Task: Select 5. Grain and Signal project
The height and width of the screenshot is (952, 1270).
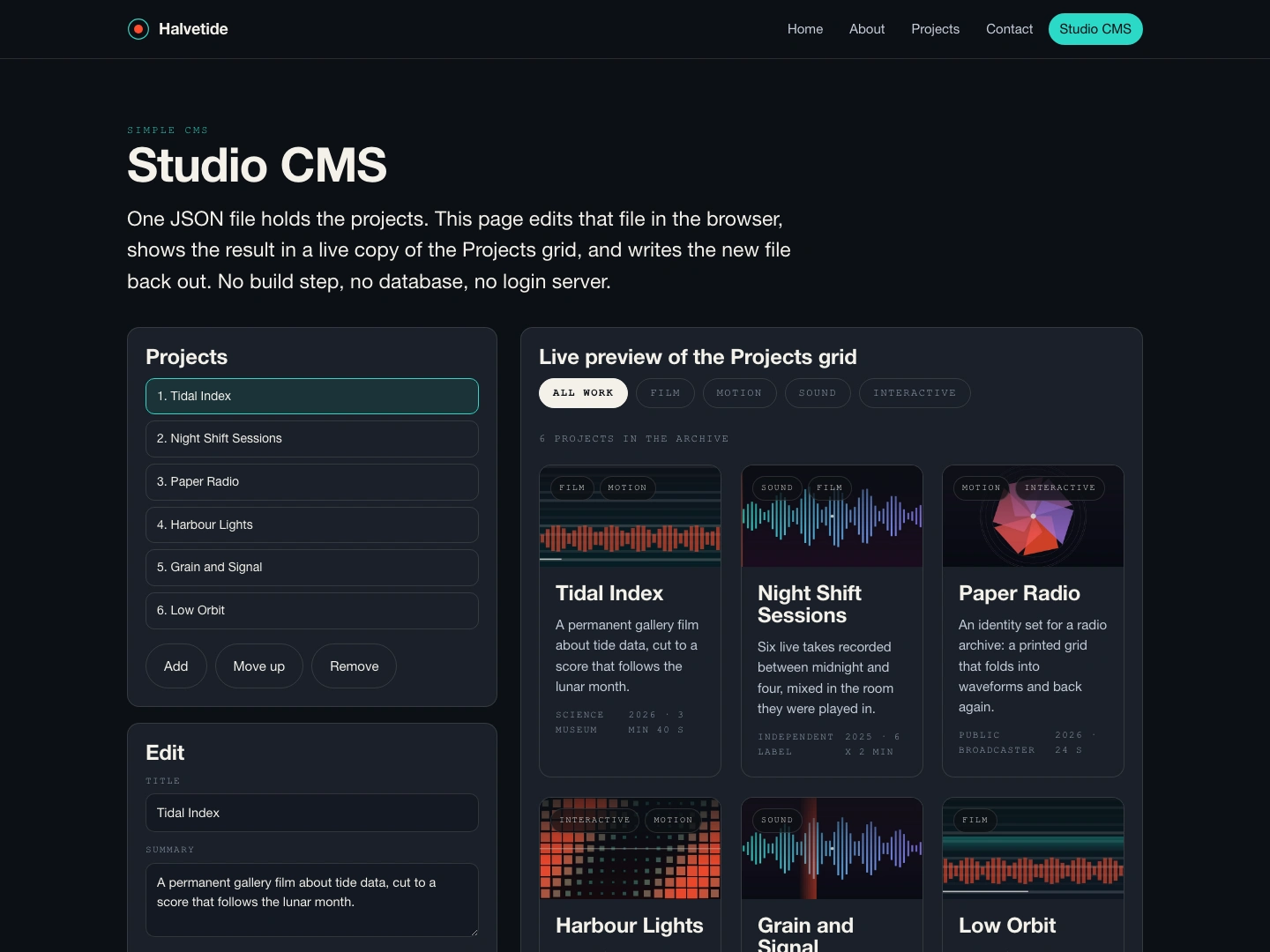Action: click(x=312, y=568)
